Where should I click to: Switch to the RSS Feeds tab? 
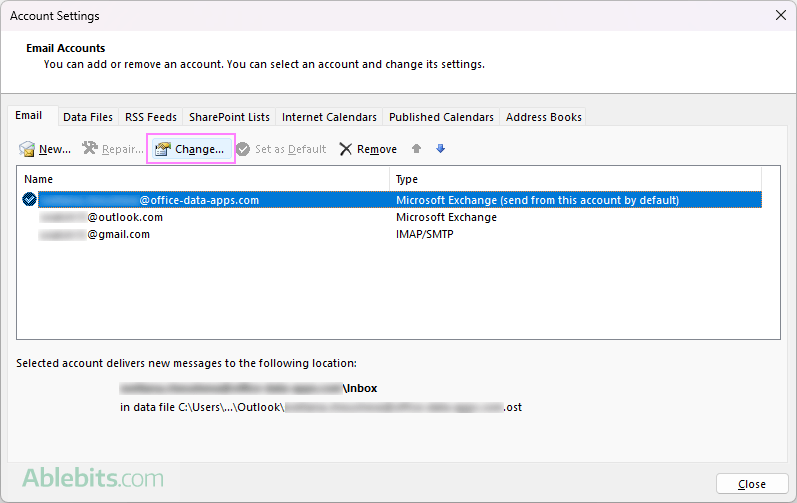(x=151, y=117)
